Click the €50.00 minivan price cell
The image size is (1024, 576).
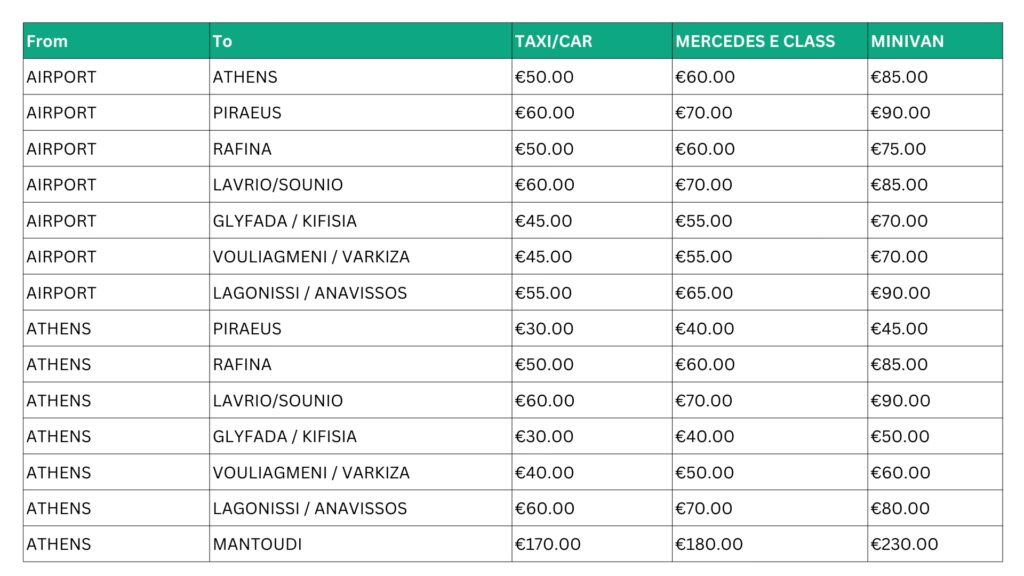pyautogui.click(x=900, y=436)
